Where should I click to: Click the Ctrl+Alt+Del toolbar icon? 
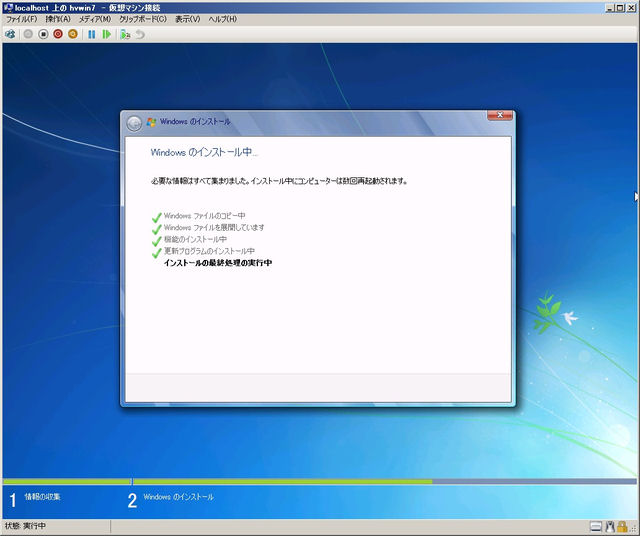10,34
